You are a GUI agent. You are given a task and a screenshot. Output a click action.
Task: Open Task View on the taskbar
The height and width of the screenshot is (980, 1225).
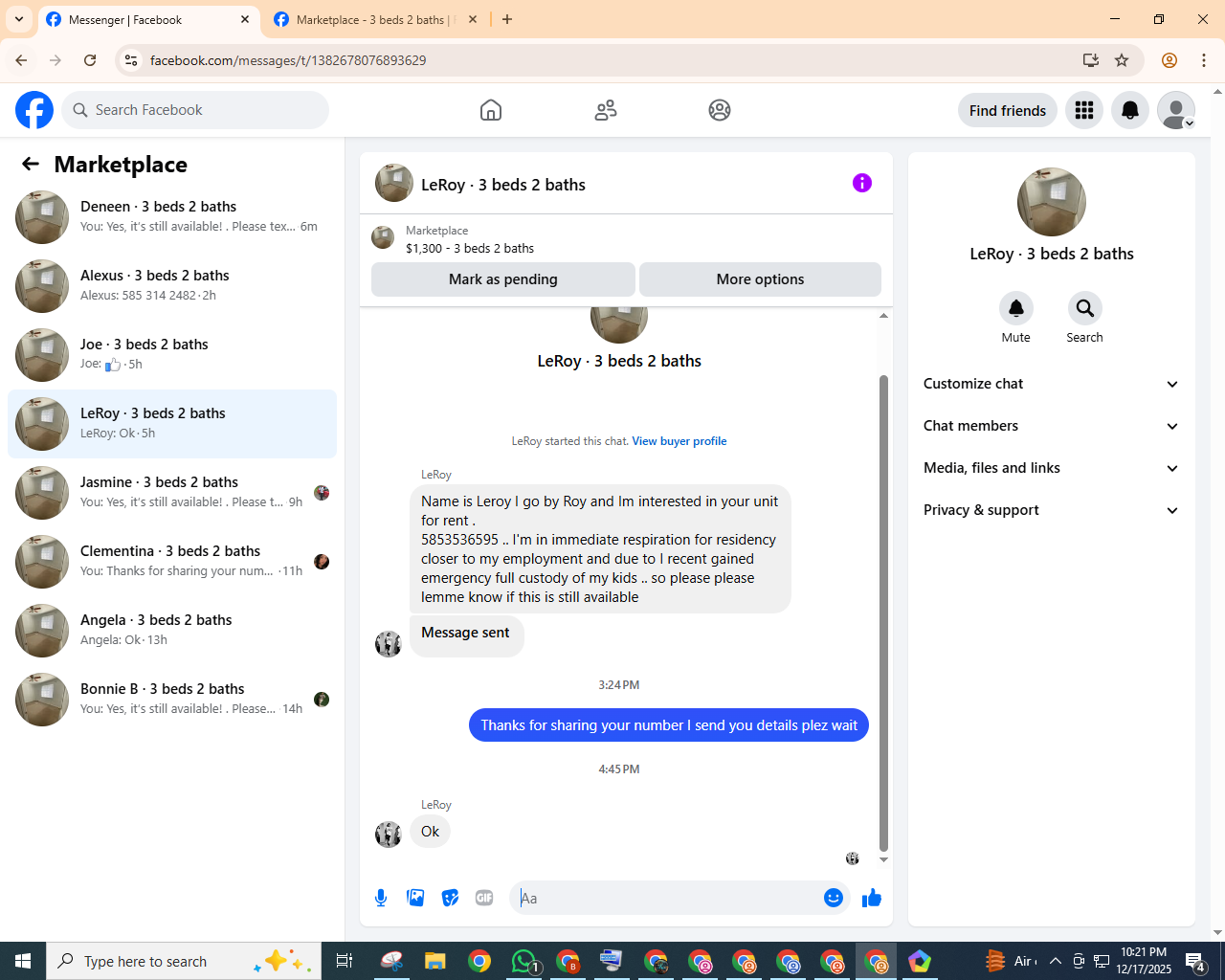tap(345, 961)
